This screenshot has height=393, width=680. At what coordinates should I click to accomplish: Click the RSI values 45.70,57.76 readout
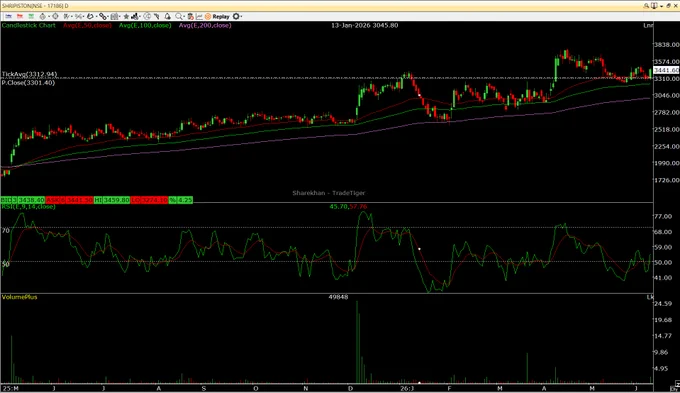point(348,206)
